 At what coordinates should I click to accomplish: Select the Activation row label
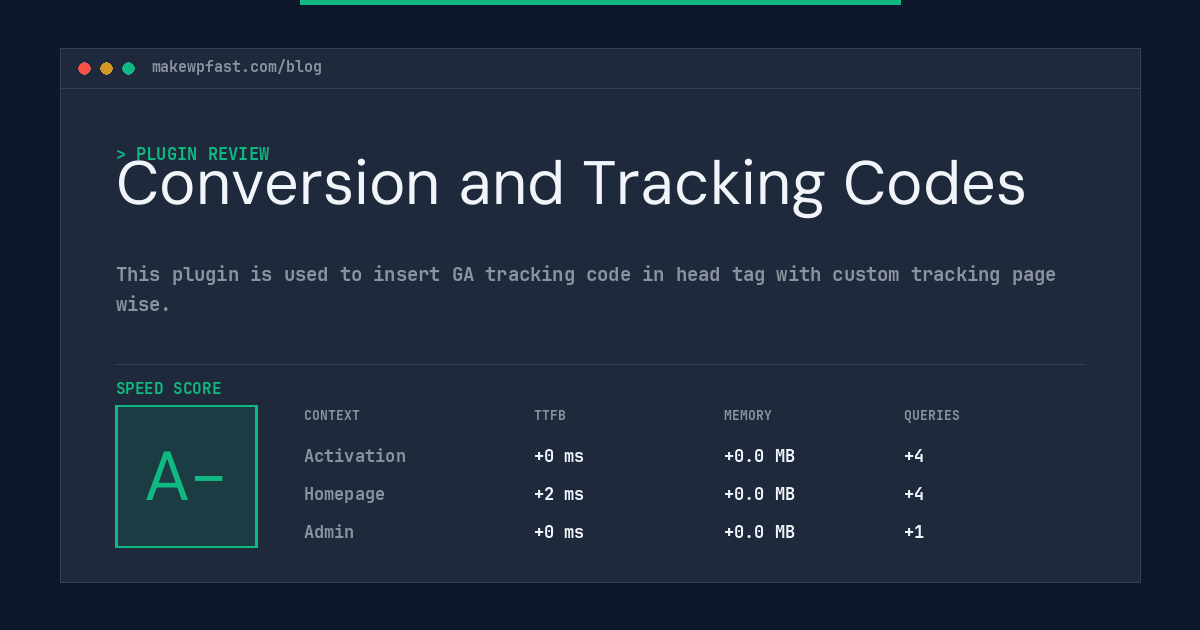point(355,456)
